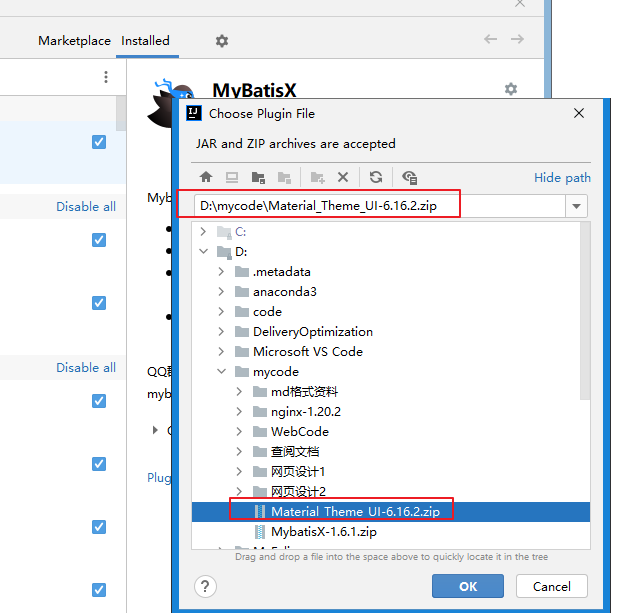
Task: Switch to the Installed tab
Action: click(x=145, y=41)
